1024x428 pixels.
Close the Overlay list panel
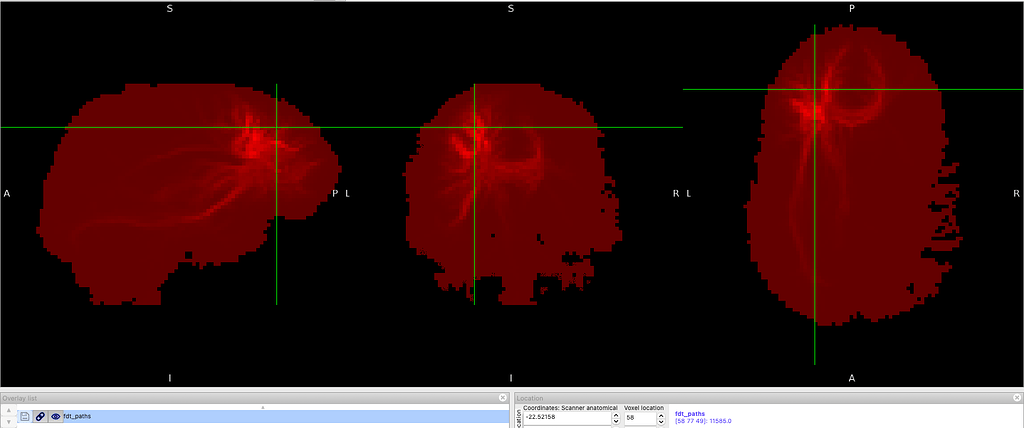pos(503,398)
